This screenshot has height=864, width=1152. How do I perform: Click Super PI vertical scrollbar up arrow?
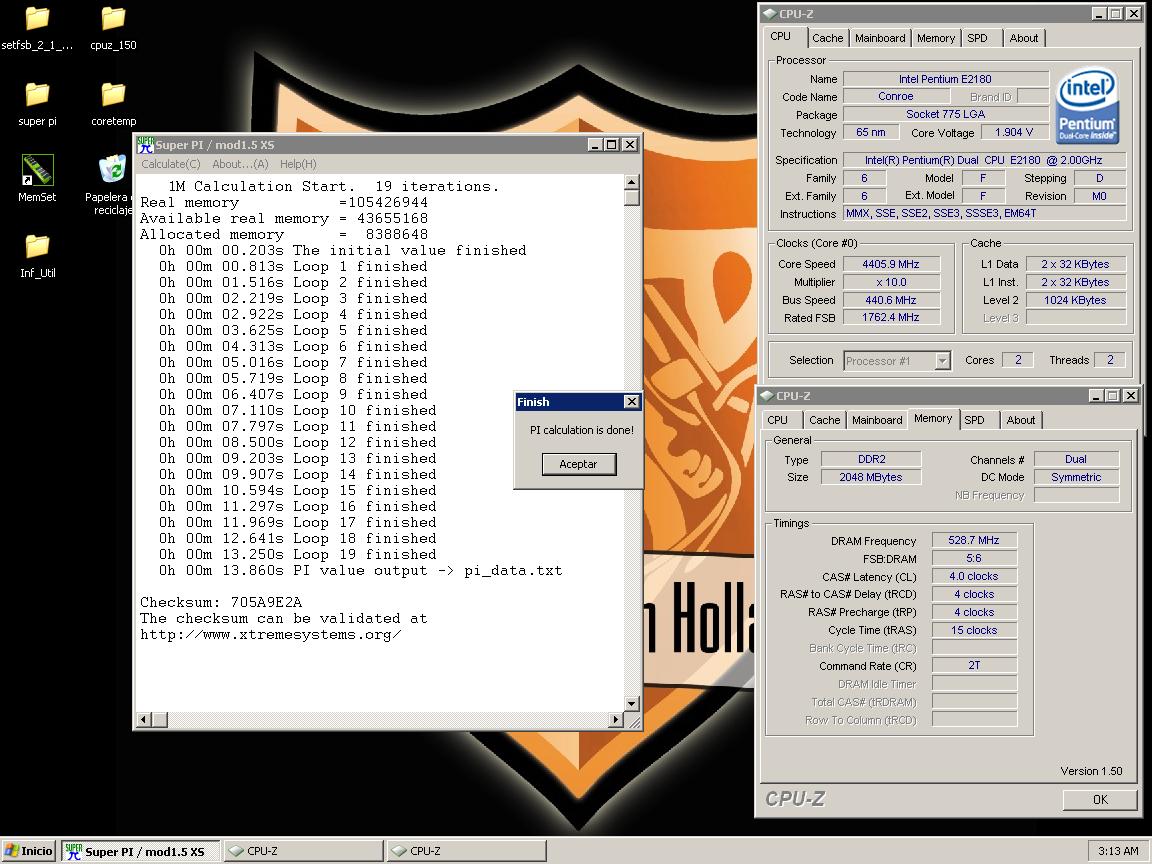click(x=631, y=181)
